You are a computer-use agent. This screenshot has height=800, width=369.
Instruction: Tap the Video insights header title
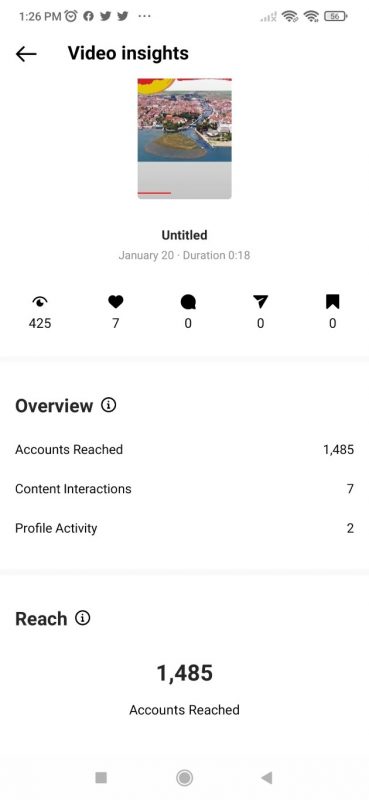pos(128,53)
